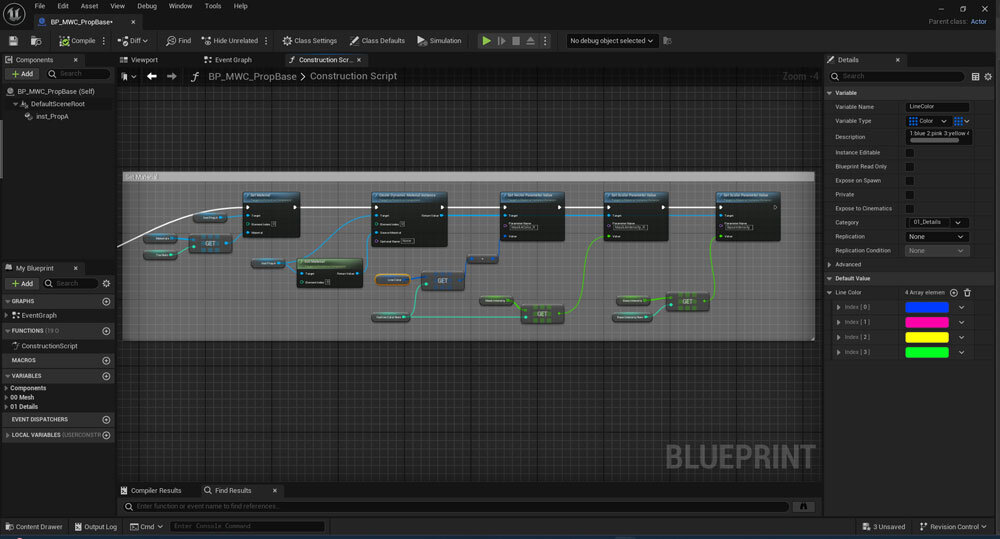Add a new variable with plus icon
The image size is (1000, 539).
(106, 376)
